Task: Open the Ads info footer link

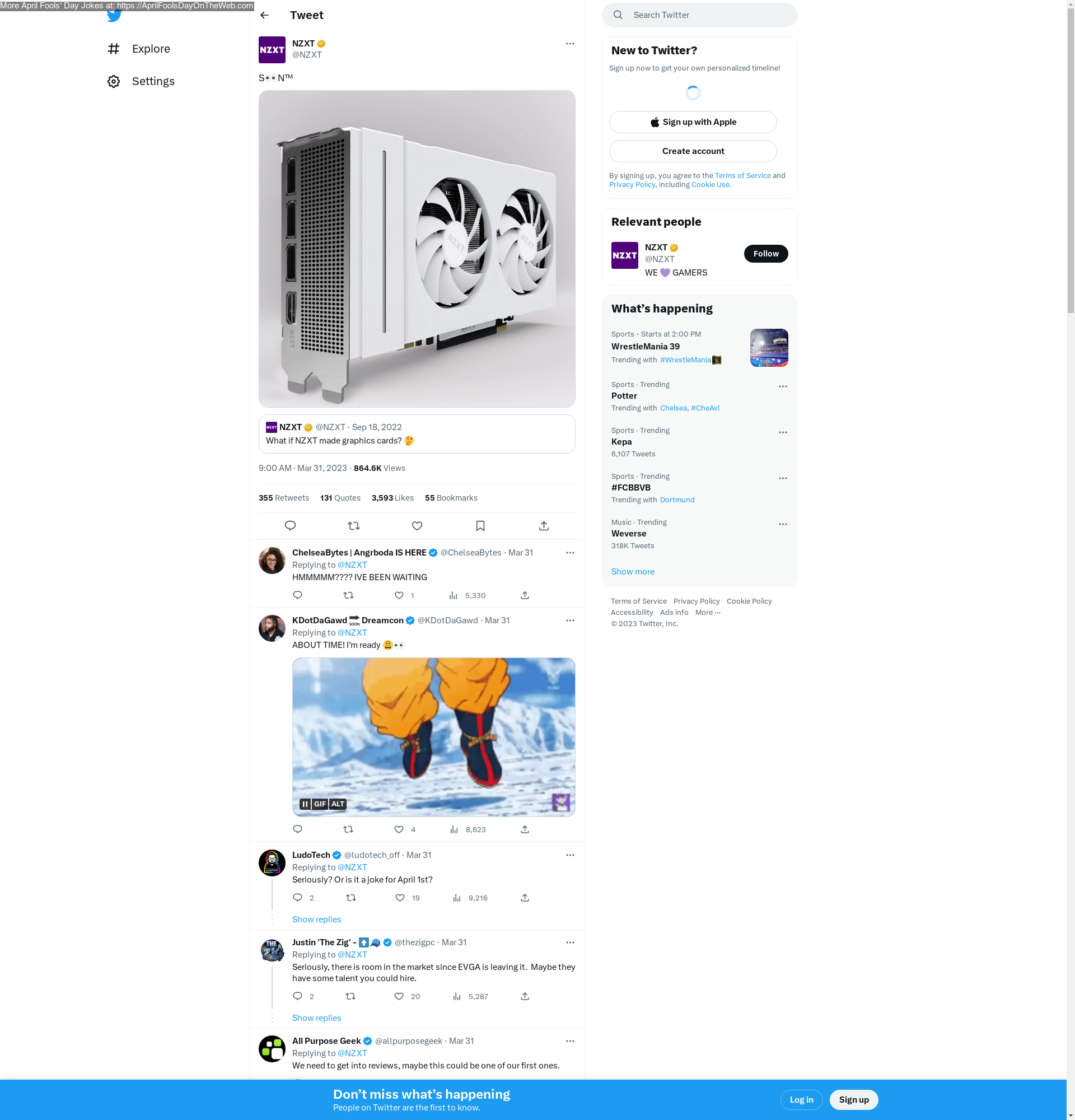Action: (674, 612)
